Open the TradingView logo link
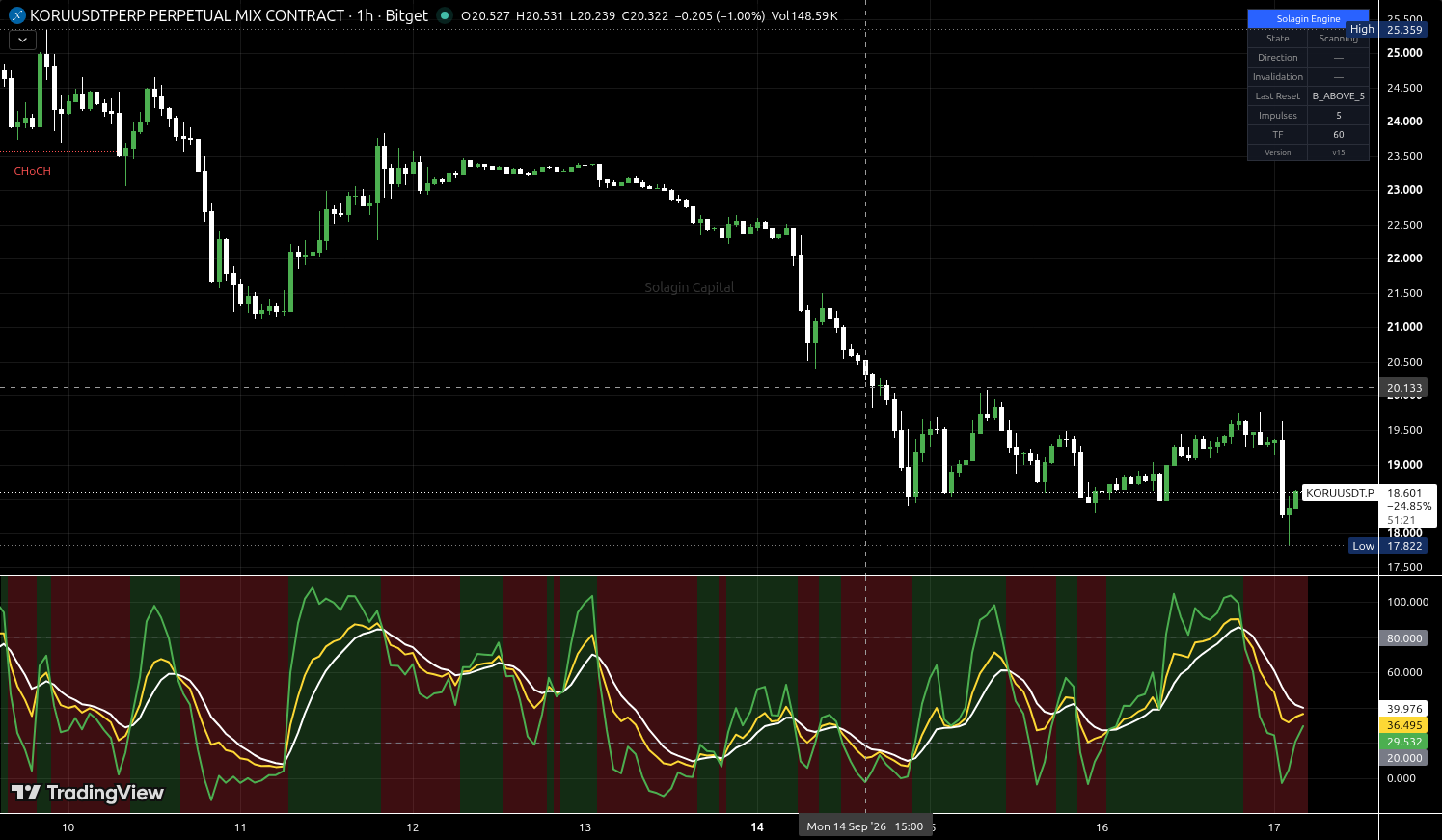 [87, 793]
